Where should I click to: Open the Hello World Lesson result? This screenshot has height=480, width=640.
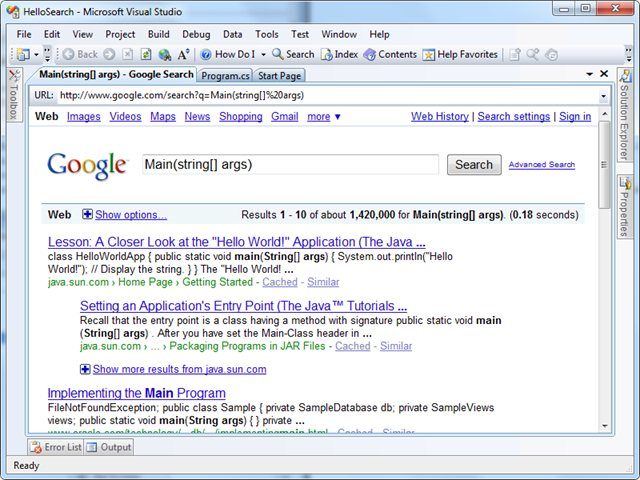click(237, 242)
